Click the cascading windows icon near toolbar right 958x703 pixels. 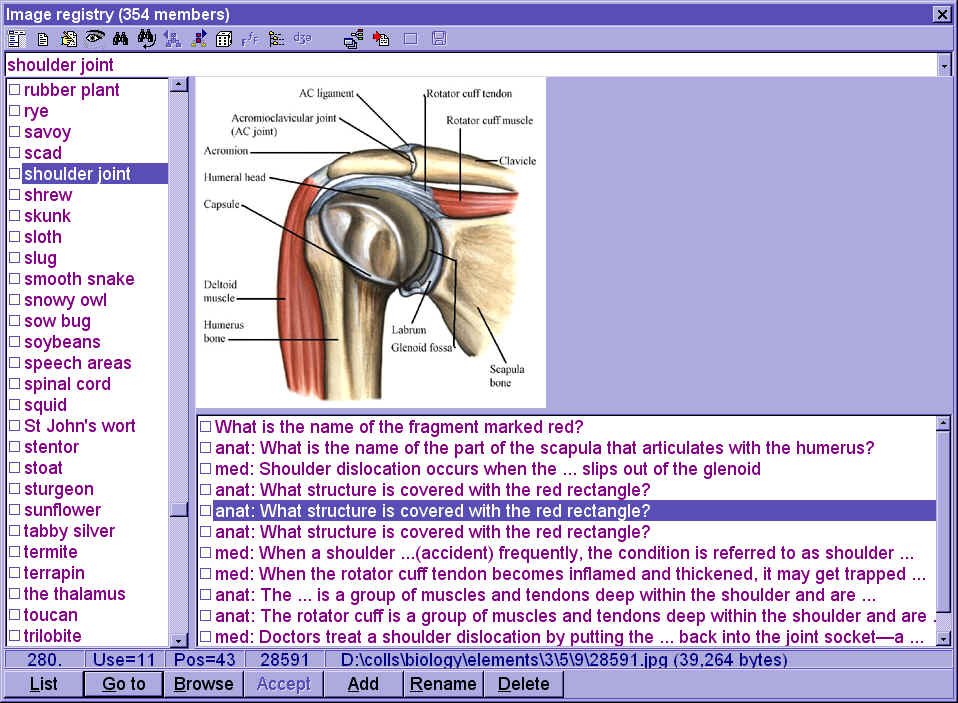352,39
